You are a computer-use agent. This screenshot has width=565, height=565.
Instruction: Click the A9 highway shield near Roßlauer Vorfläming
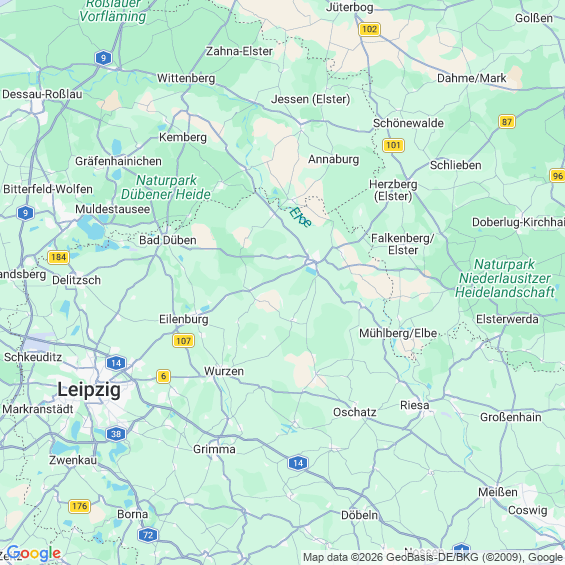pos(103,58)
